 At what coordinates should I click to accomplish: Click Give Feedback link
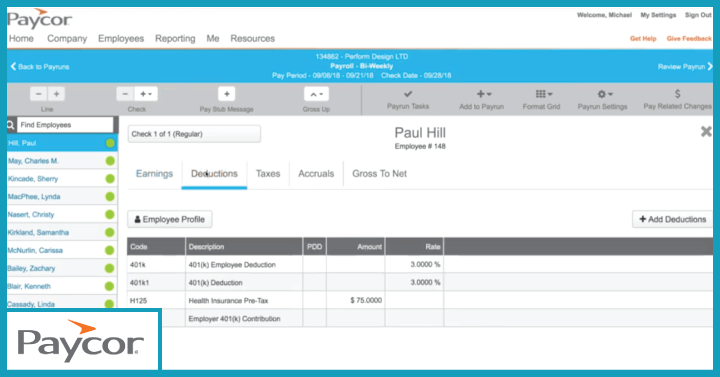tap(689, 39)
